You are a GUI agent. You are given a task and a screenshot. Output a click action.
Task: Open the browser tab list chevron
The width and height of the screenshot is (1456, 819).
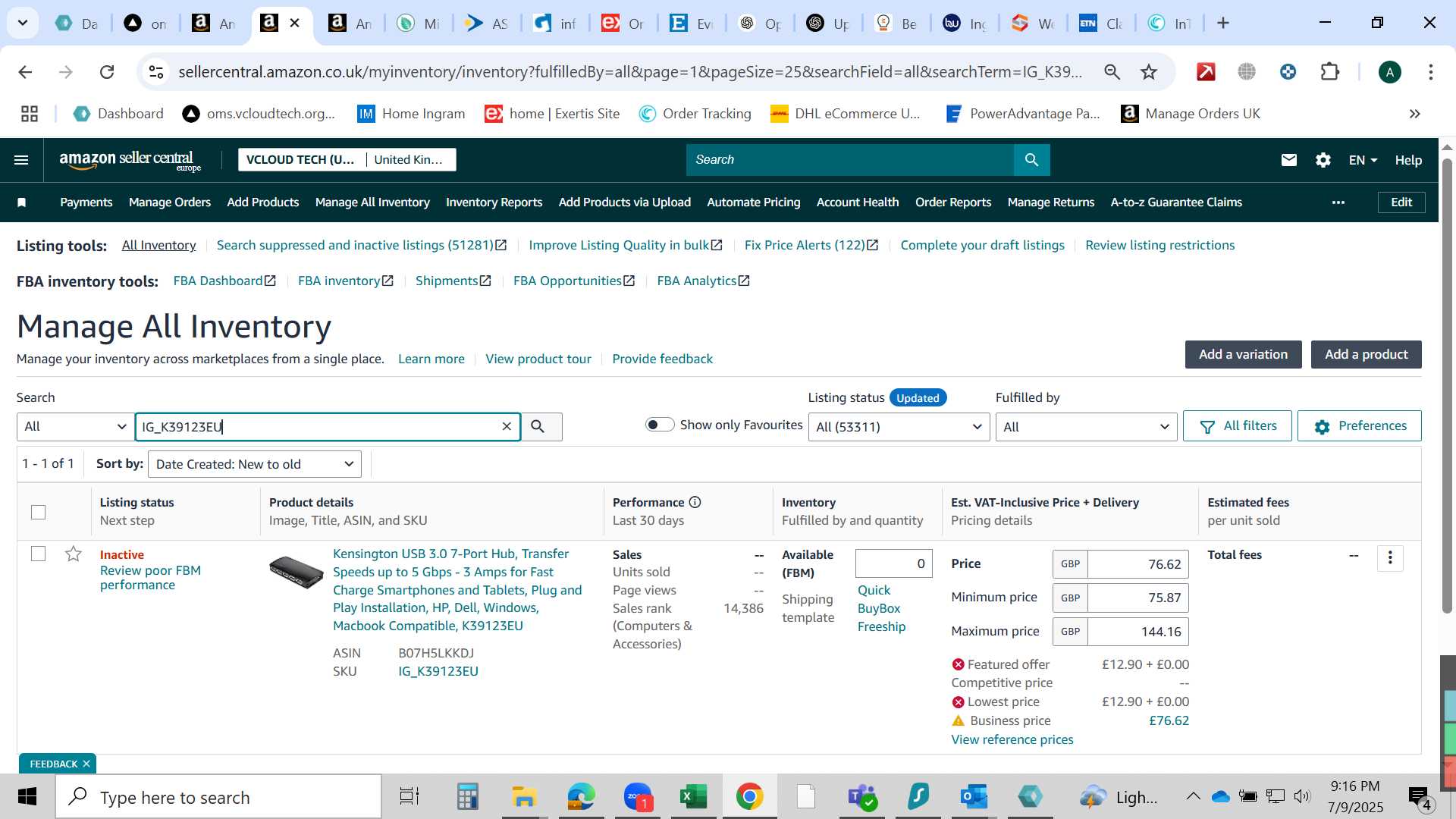pos(23,23)
